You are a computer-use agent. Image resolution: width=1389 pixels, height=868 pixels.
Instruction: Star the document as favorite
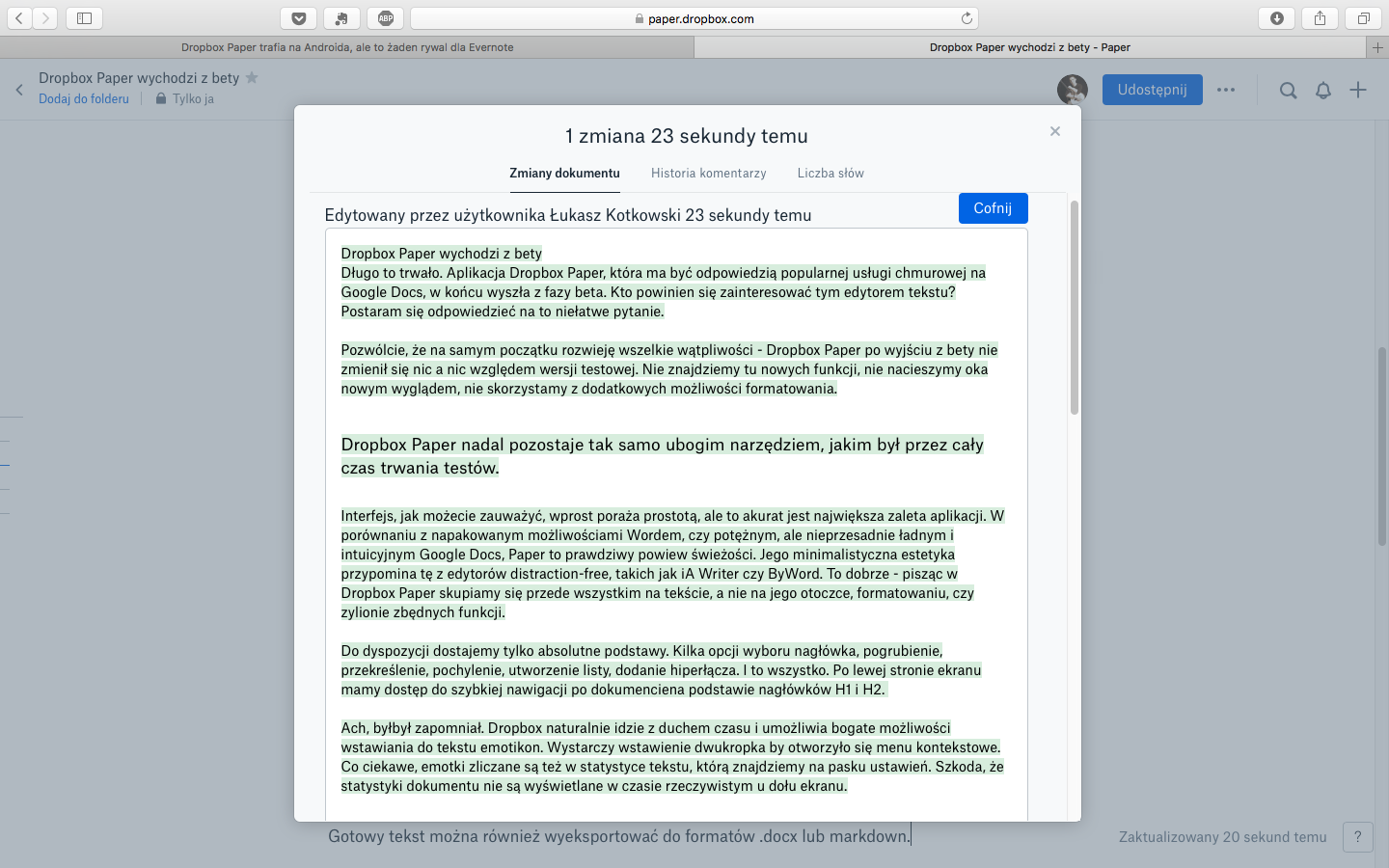[x=252, y=77]
